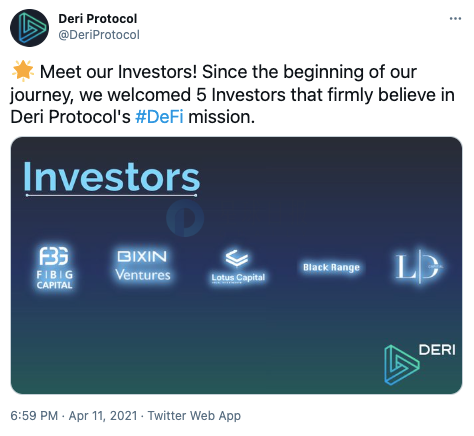Click the Lotus Capital logo

click(x=238, y=267)
